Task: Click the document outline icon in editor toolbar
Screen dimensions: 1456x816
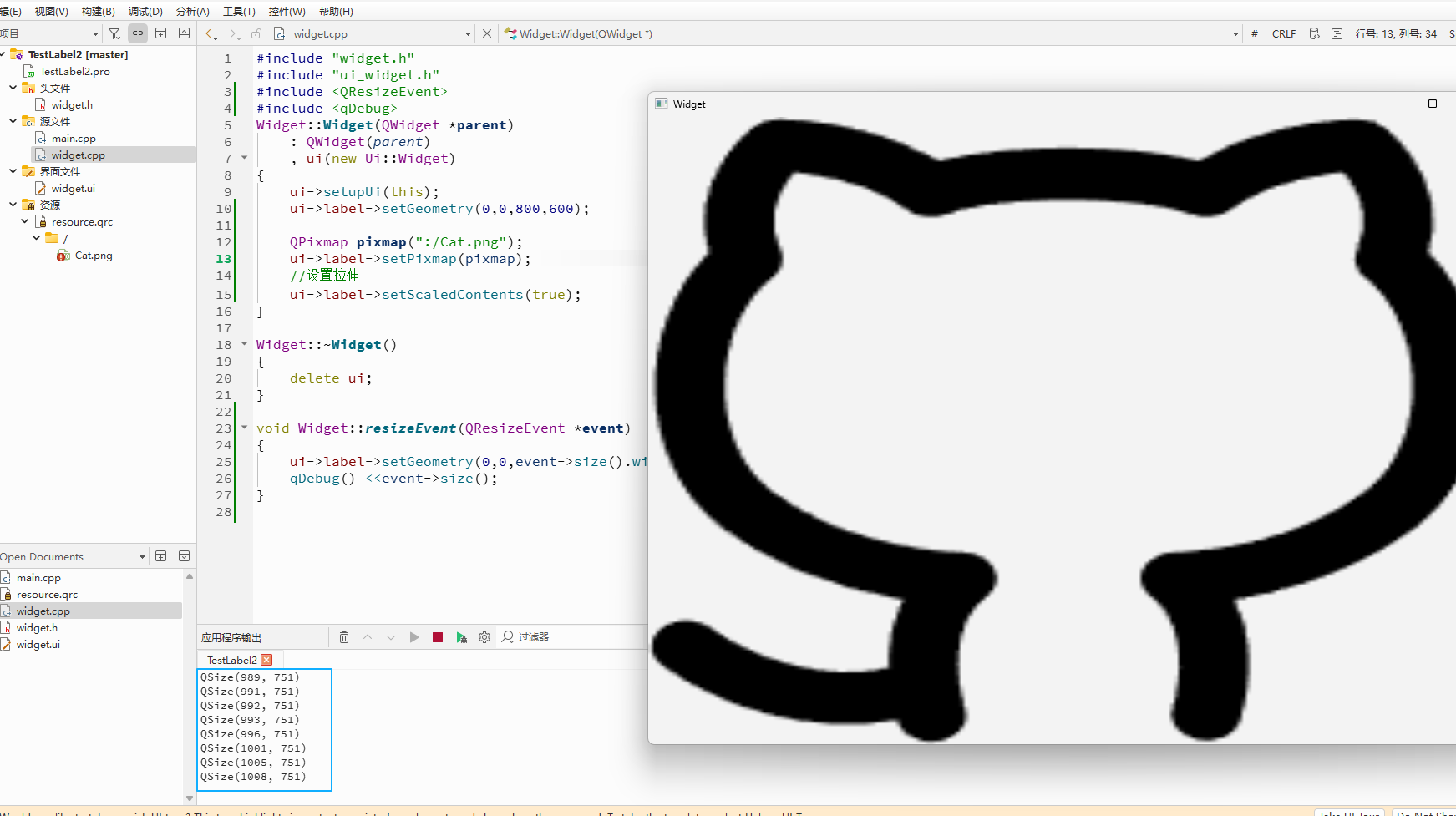Action: coord(1337,34)
